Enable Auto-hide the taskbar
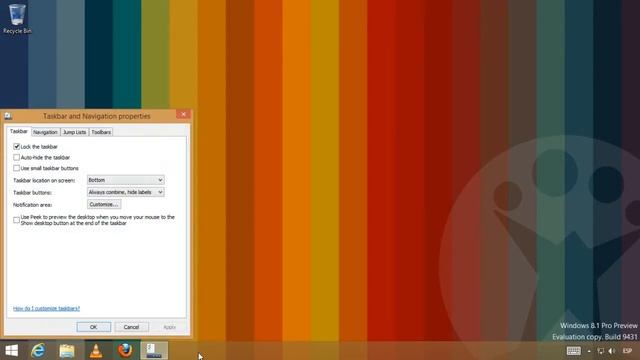Screen dimensions: 640x360 point(17,157)
